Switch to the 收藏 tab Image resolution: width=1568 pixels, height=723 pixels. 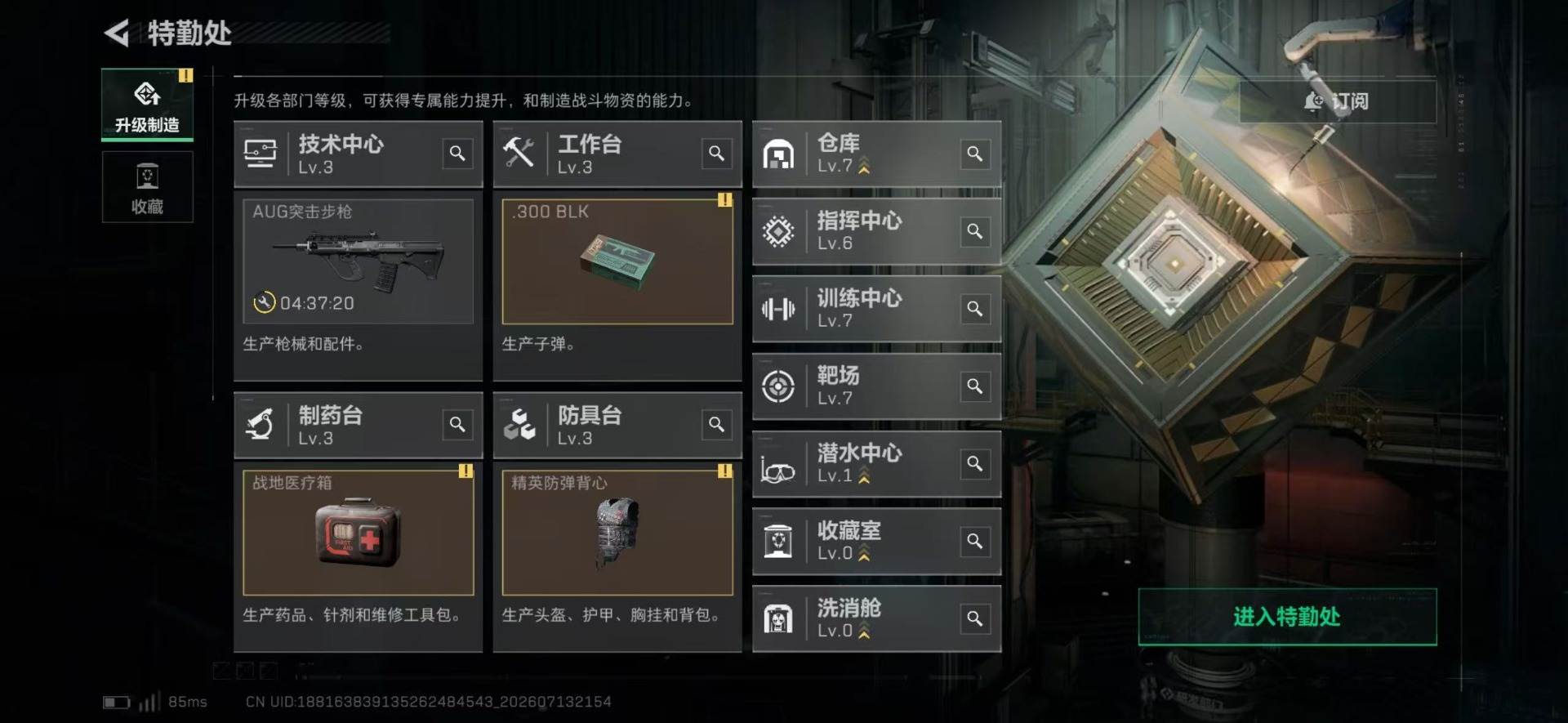(x=148, y=187)
